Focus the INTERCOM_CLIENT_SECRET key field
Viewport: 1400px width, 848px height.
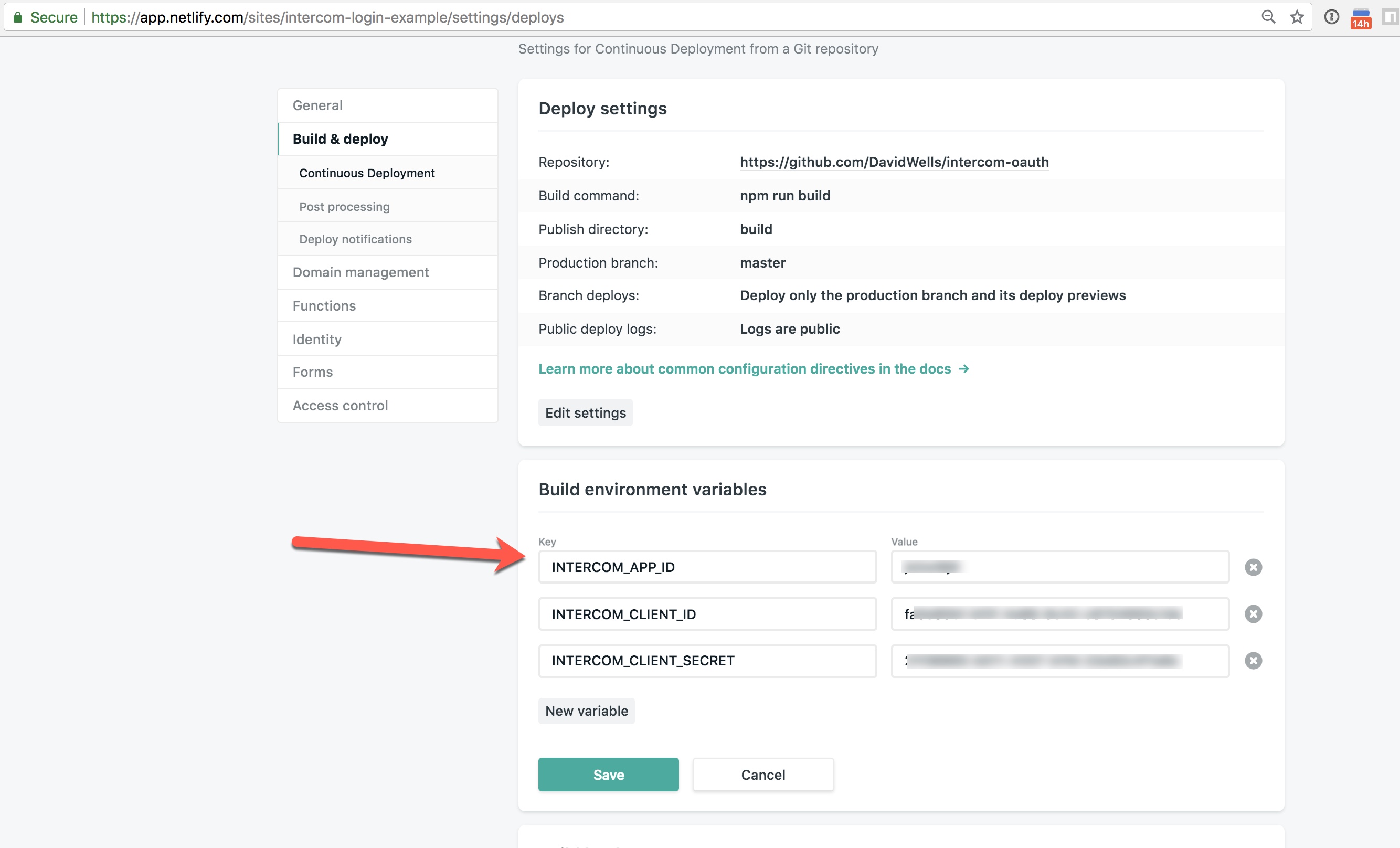coord(707,661)
